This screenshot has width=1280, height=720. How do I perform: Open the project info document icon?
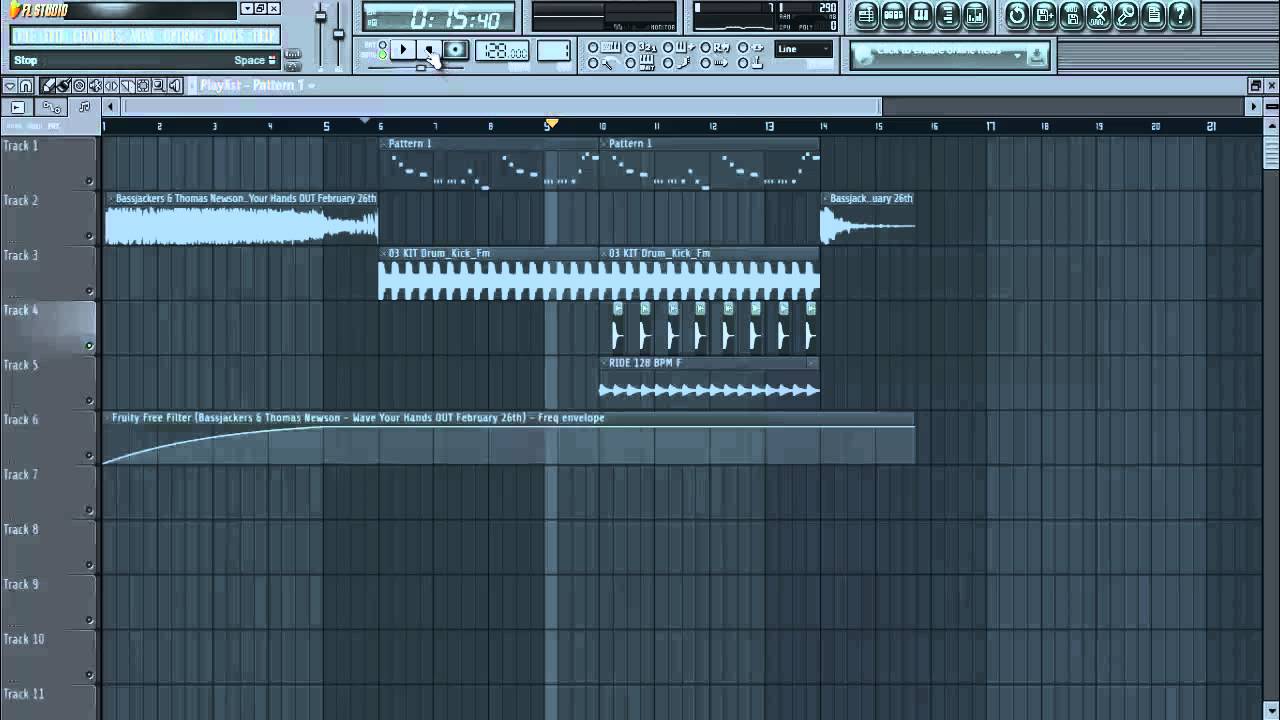tap(1153, 15)
